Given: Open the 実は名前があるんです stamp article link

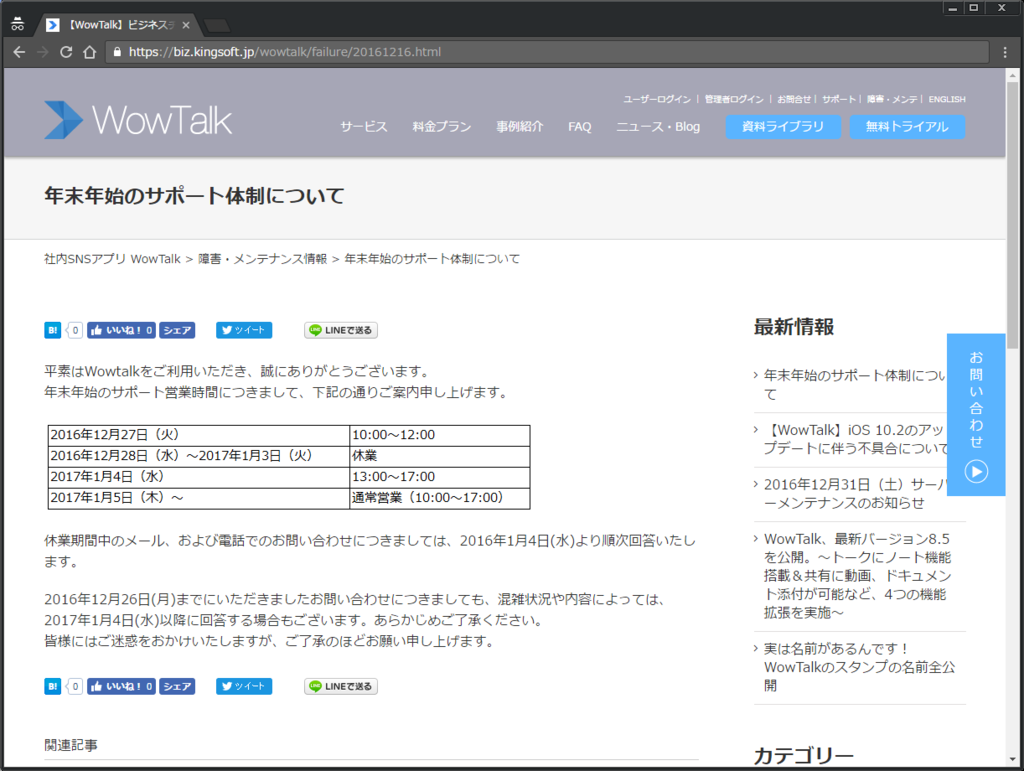Looking at the screenshot, I should click(859, 667).
